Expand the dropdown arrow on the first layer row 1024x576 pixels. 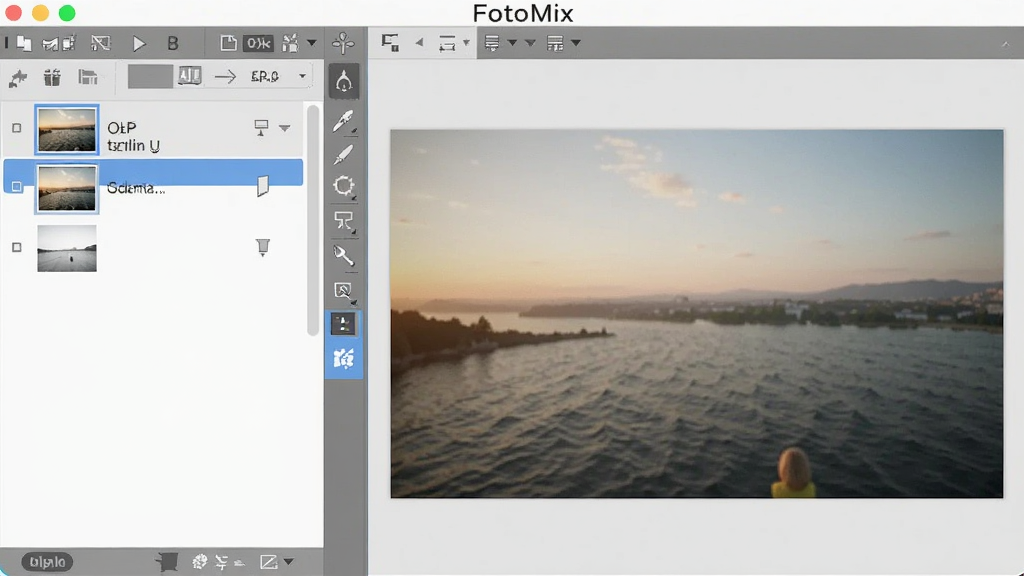[285, 128]
